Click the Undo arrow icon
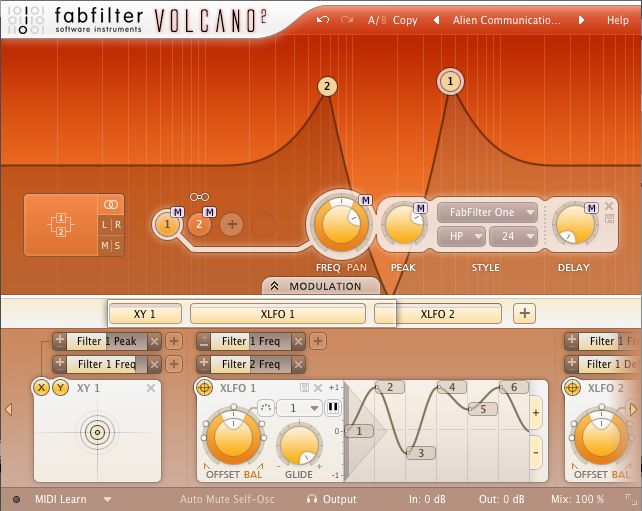The image size is (642, 511). 323,20
